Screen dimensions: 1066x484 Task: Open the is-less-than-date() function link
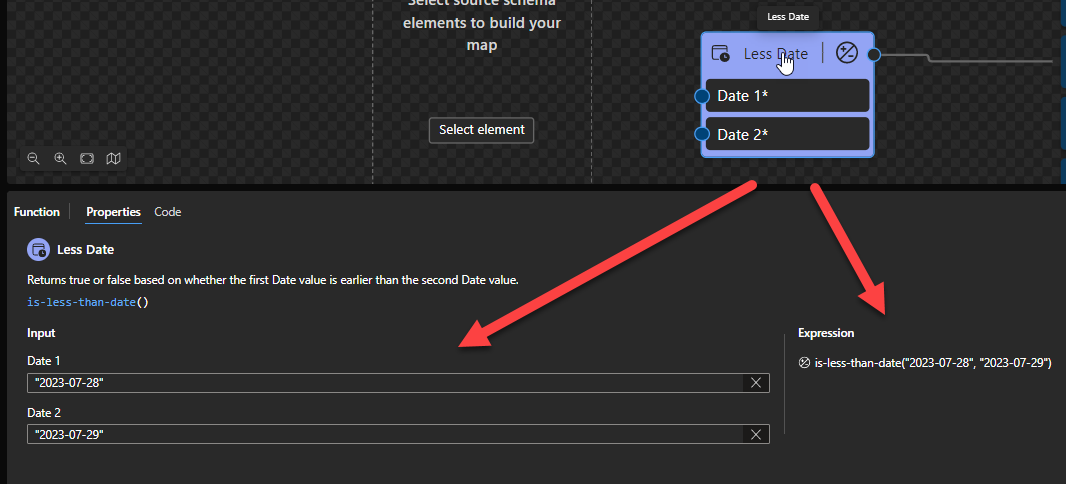point(88,301)
